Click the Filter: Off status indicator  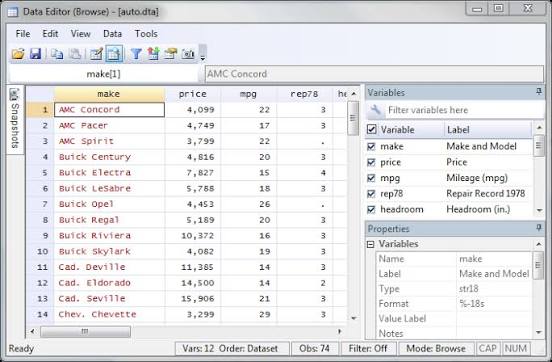coord(368,349)
